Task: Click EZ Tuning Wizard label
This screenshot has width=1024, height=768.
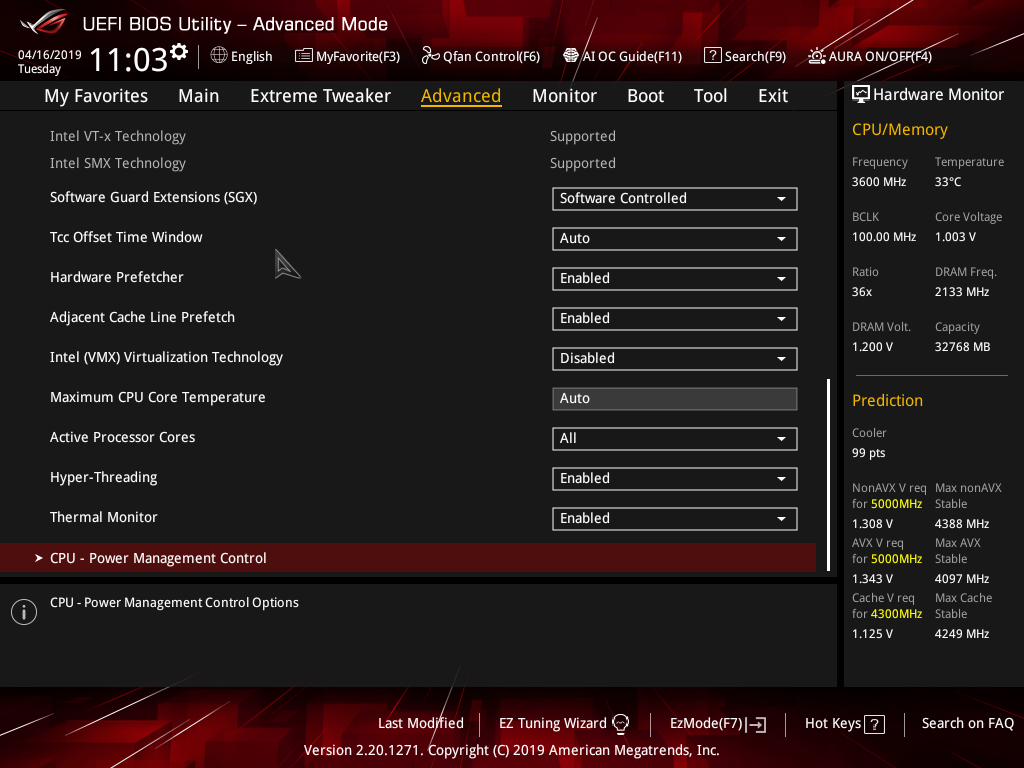Action: (x=552, y=724)
